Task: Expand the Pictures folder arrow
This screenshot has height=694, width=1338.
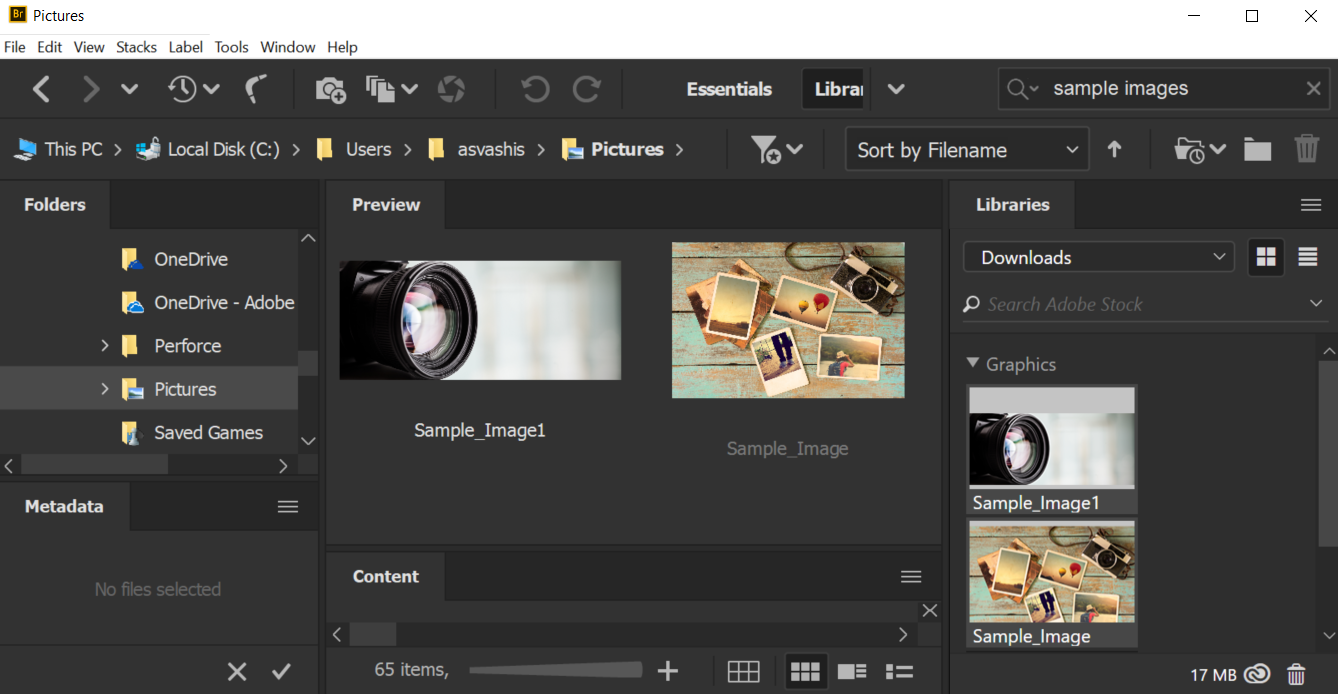Action: point(104,389)
